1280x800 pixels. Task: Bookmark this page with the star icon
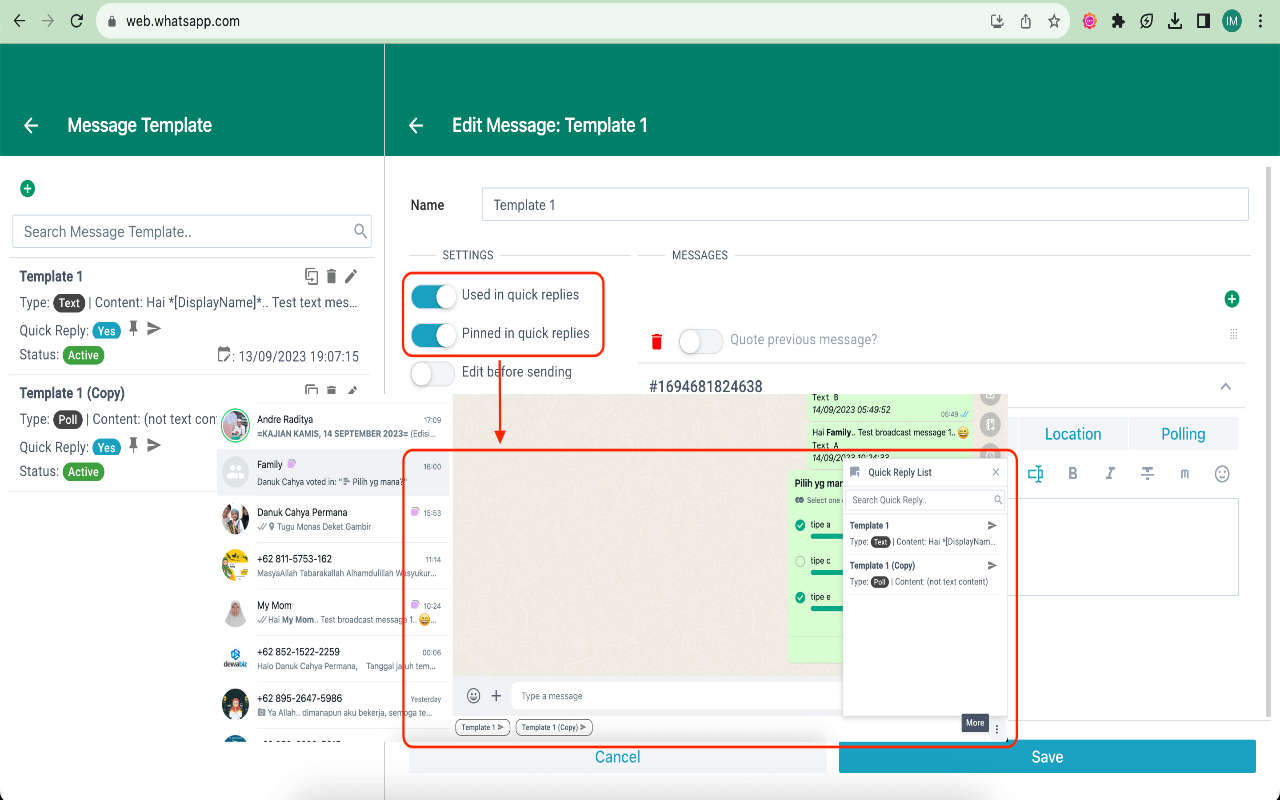(1054, 20)
